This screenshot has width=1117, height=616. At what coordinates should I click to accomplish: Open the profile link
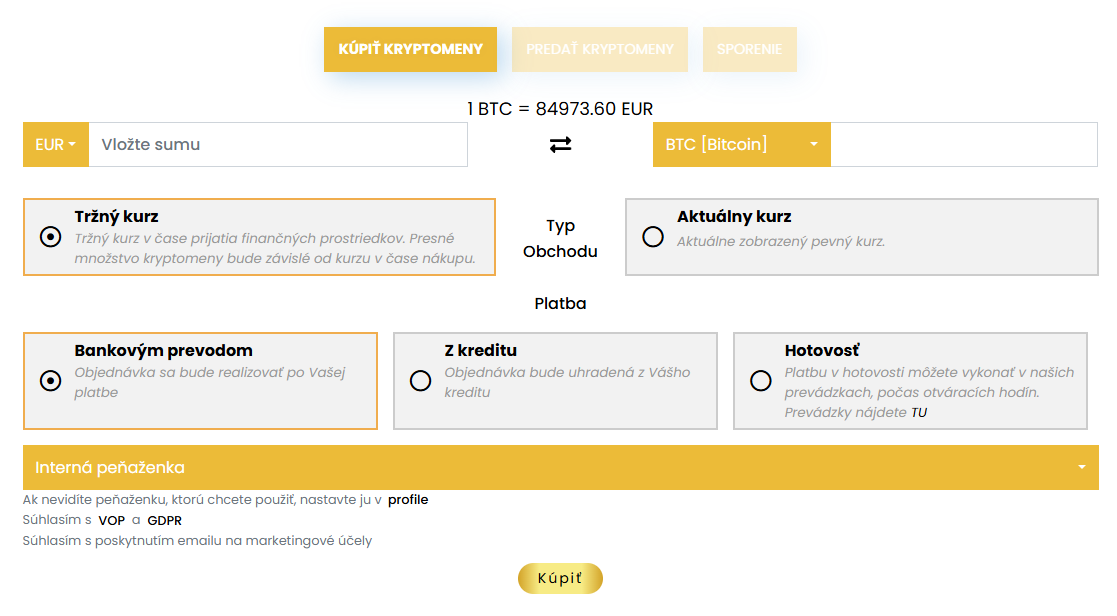pos(408,500)
